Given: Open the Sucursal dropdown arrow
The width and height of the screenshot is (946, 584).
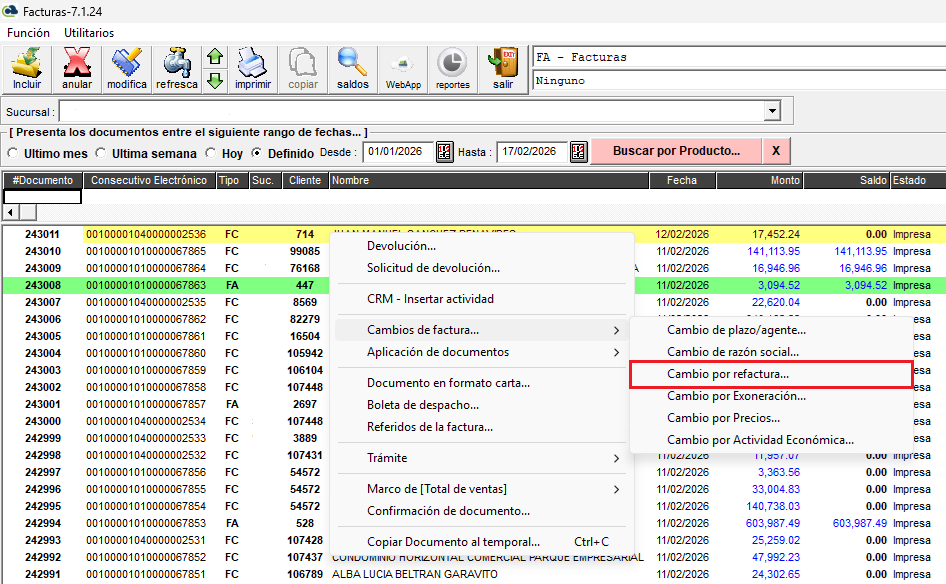Looking at the screenshot, I should [771, 111].
